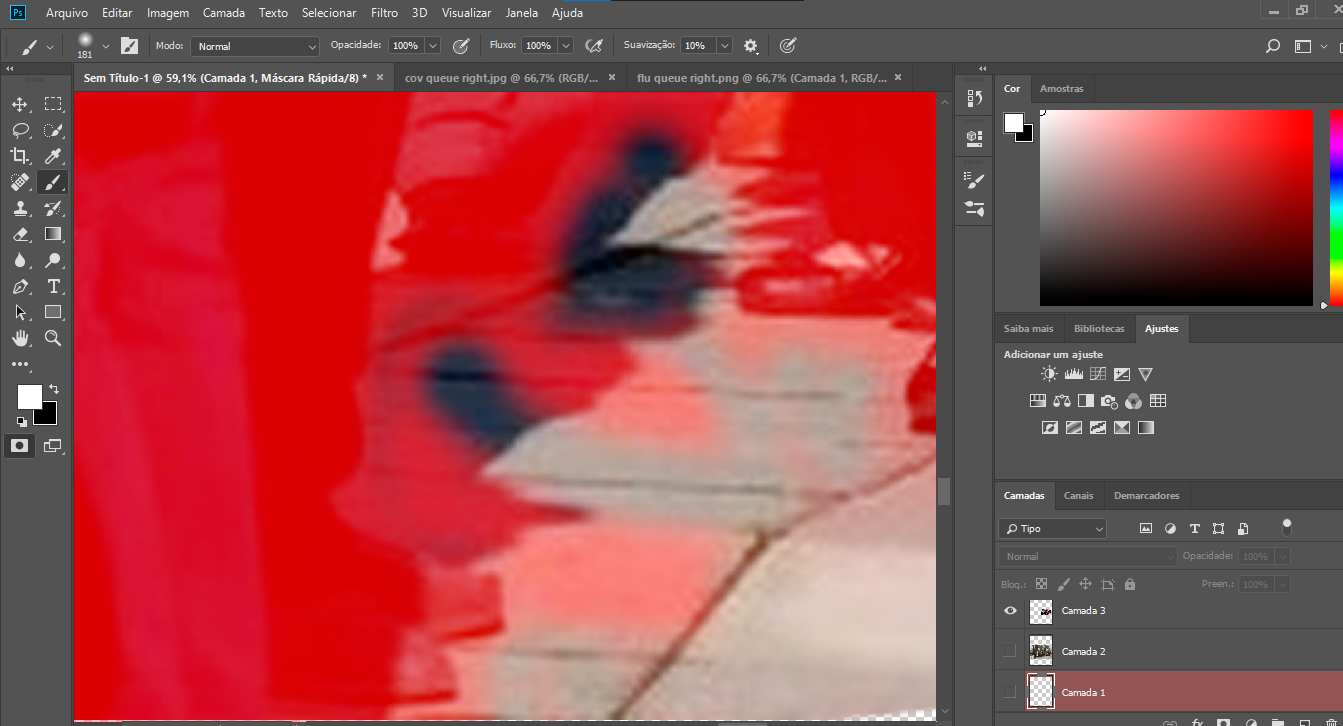The height and width of the screenshot is (726, 1343).
Task: Open the Filtro menu
Action: click(x=384, y=13)
